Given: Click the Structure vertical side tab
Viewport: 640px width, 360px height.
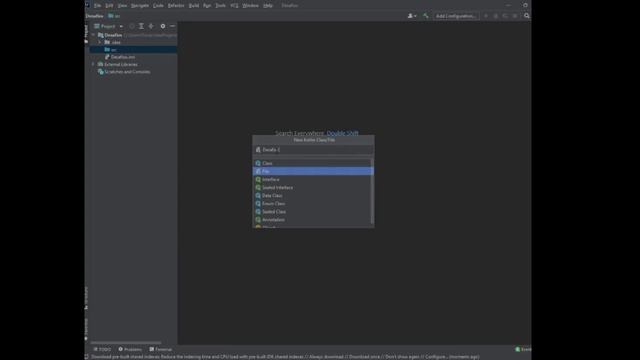Looking at the screenshot, I should [86, 298].
